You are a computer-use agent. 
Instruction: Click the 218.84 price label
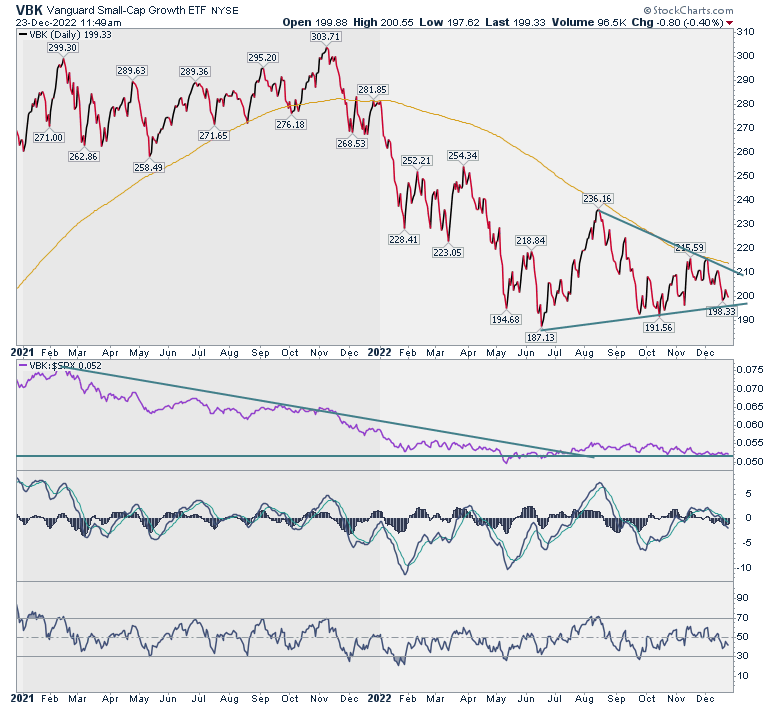pyautogui.click(x=531, y=241)
